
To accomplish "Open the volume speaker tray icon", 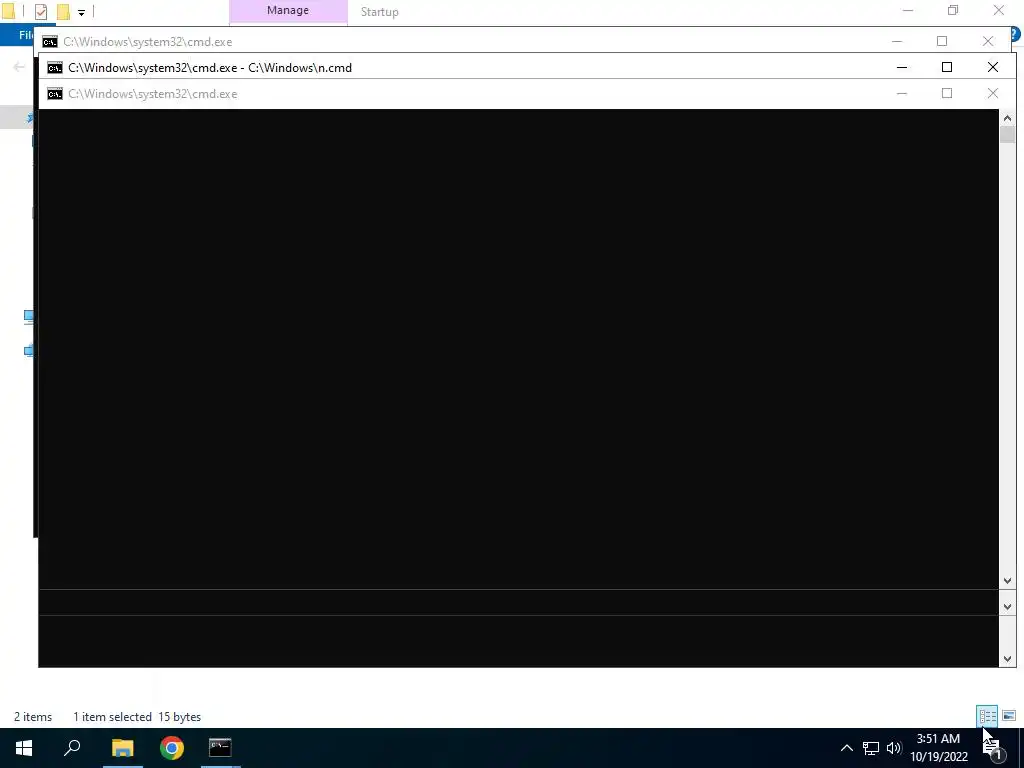I will [x=894, y=748].
